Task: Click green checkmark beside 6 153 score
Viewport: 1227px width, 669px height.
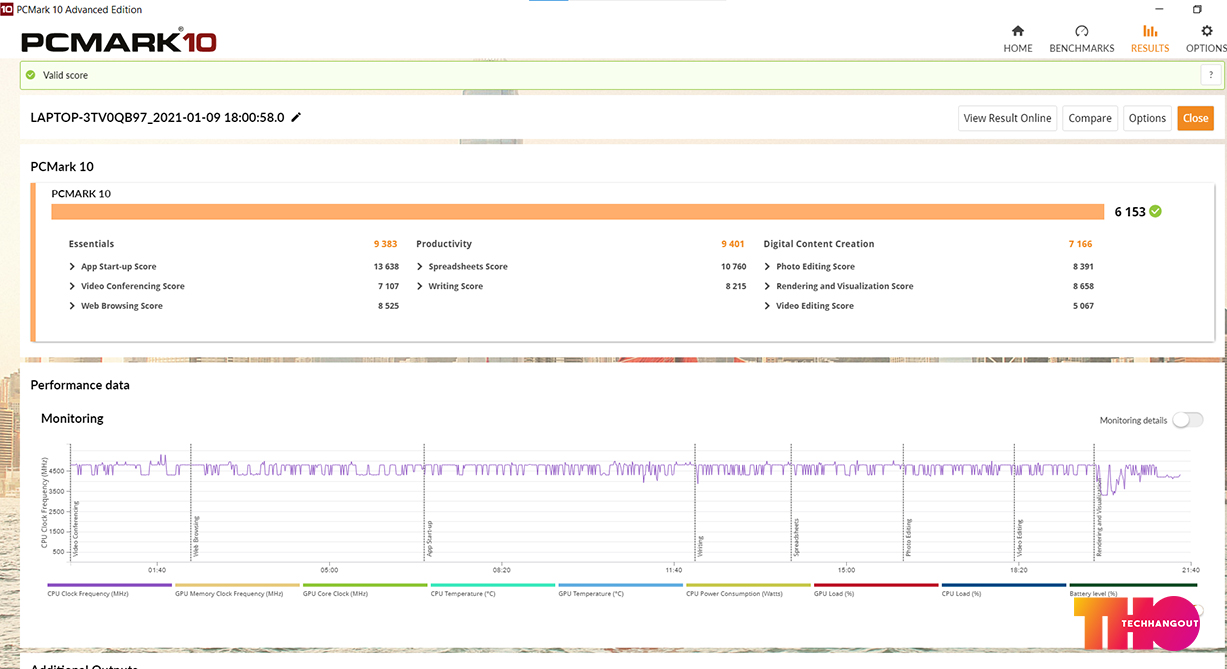Action: pos(1156,211)
